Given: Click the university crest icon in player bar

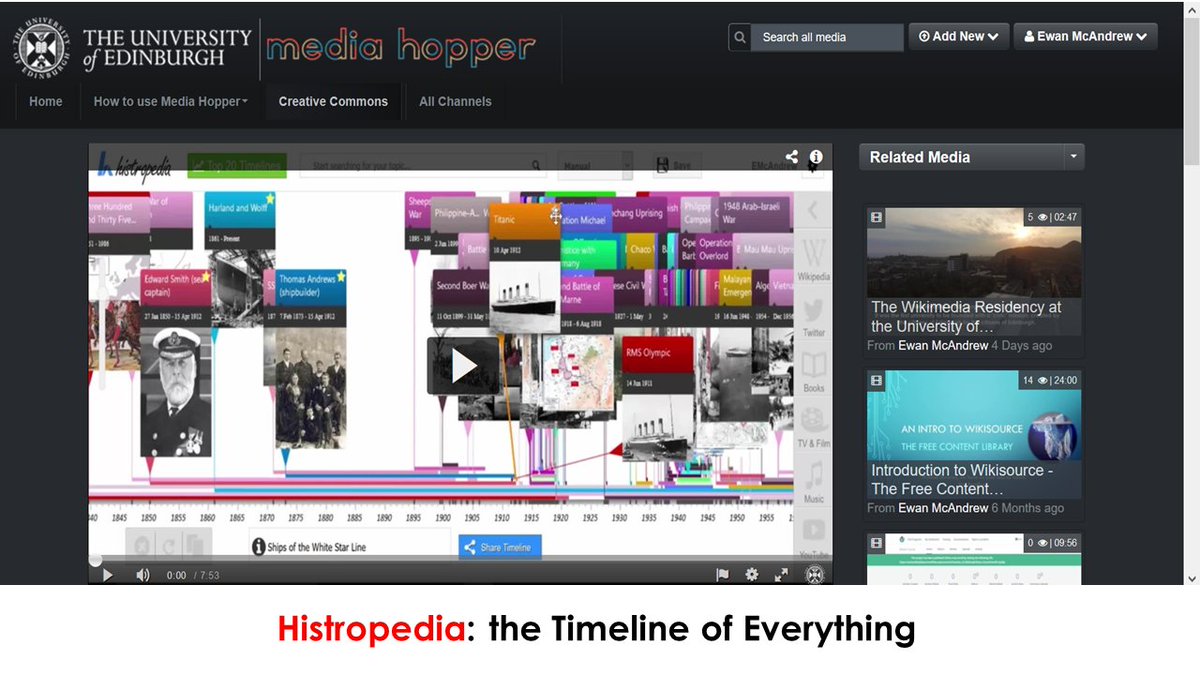Looking at the screenshot, I should pos(814,574).
